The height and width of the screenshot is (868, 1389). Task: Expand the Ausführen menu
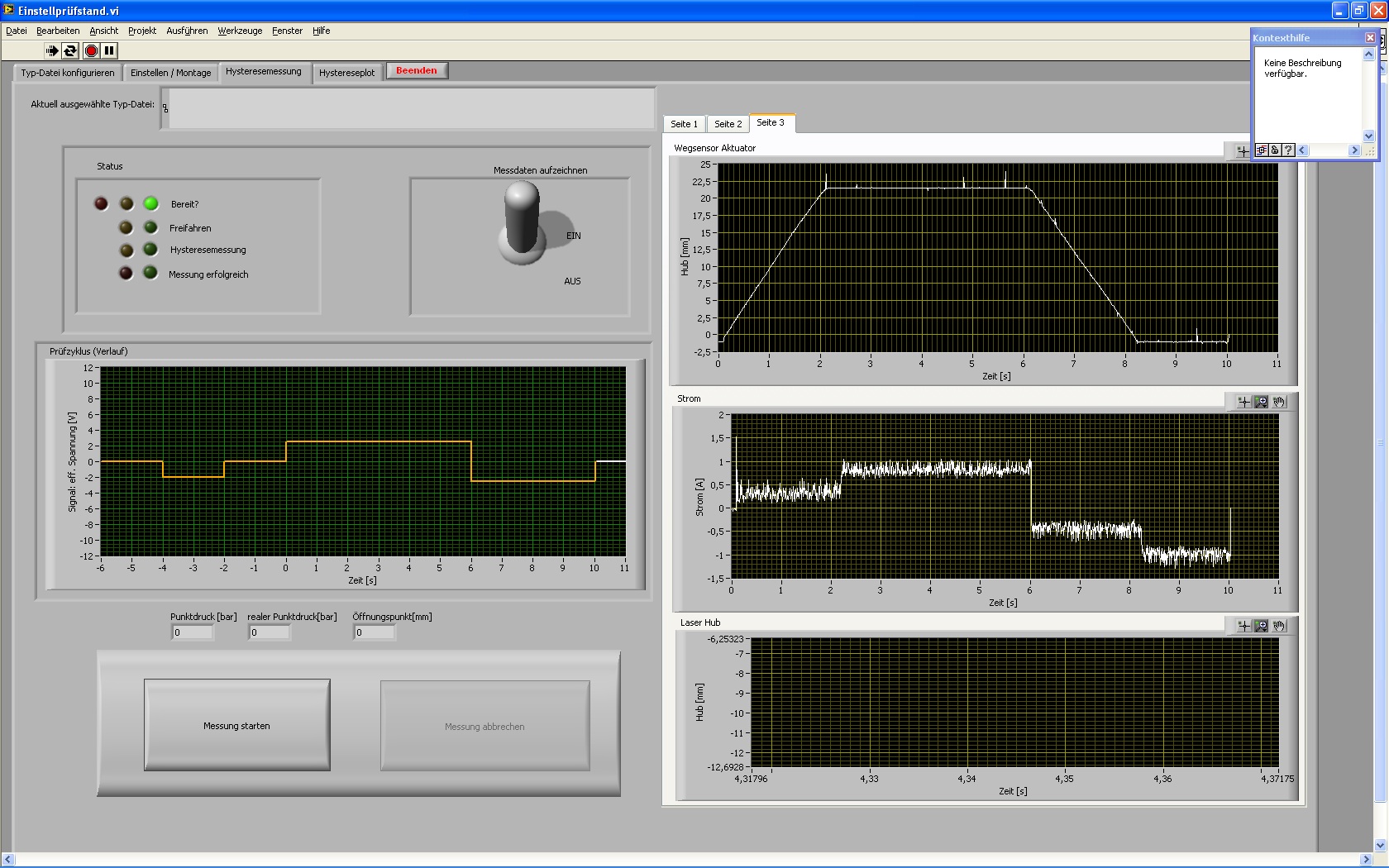pyautogui.click(x=187, y=31)
